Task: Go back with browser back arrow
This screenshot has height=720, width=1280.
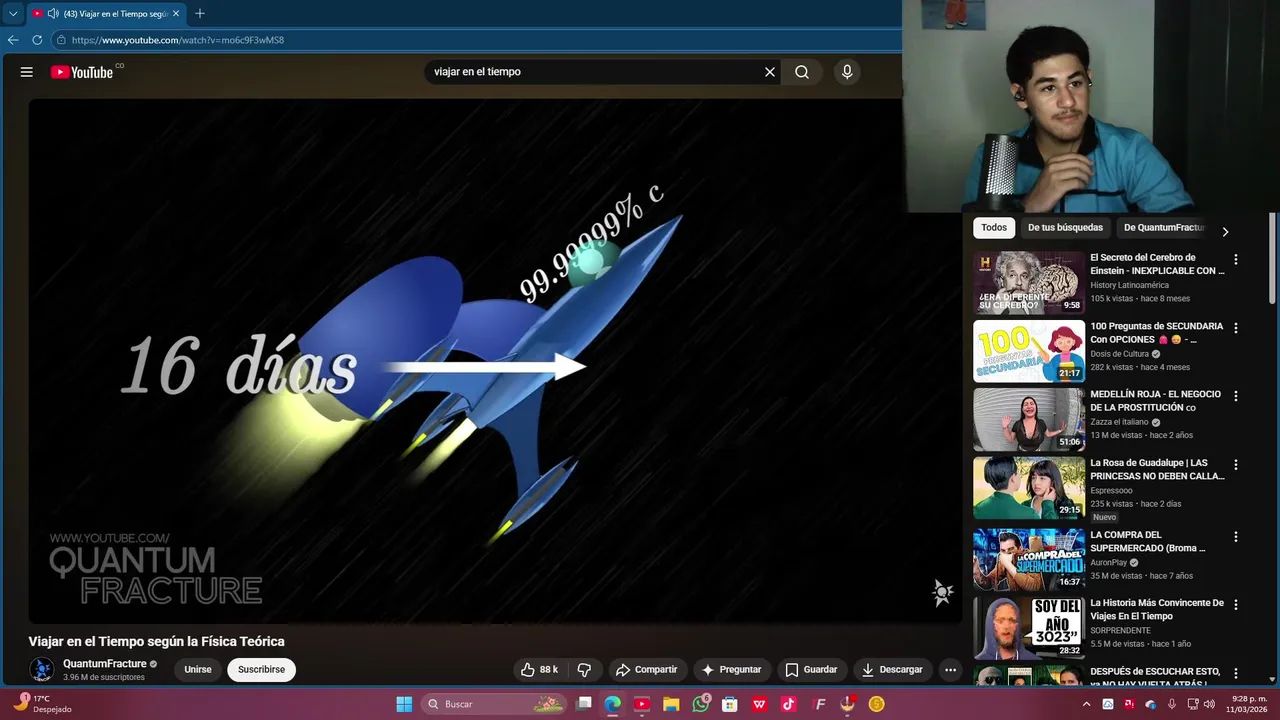Action: 13,40
